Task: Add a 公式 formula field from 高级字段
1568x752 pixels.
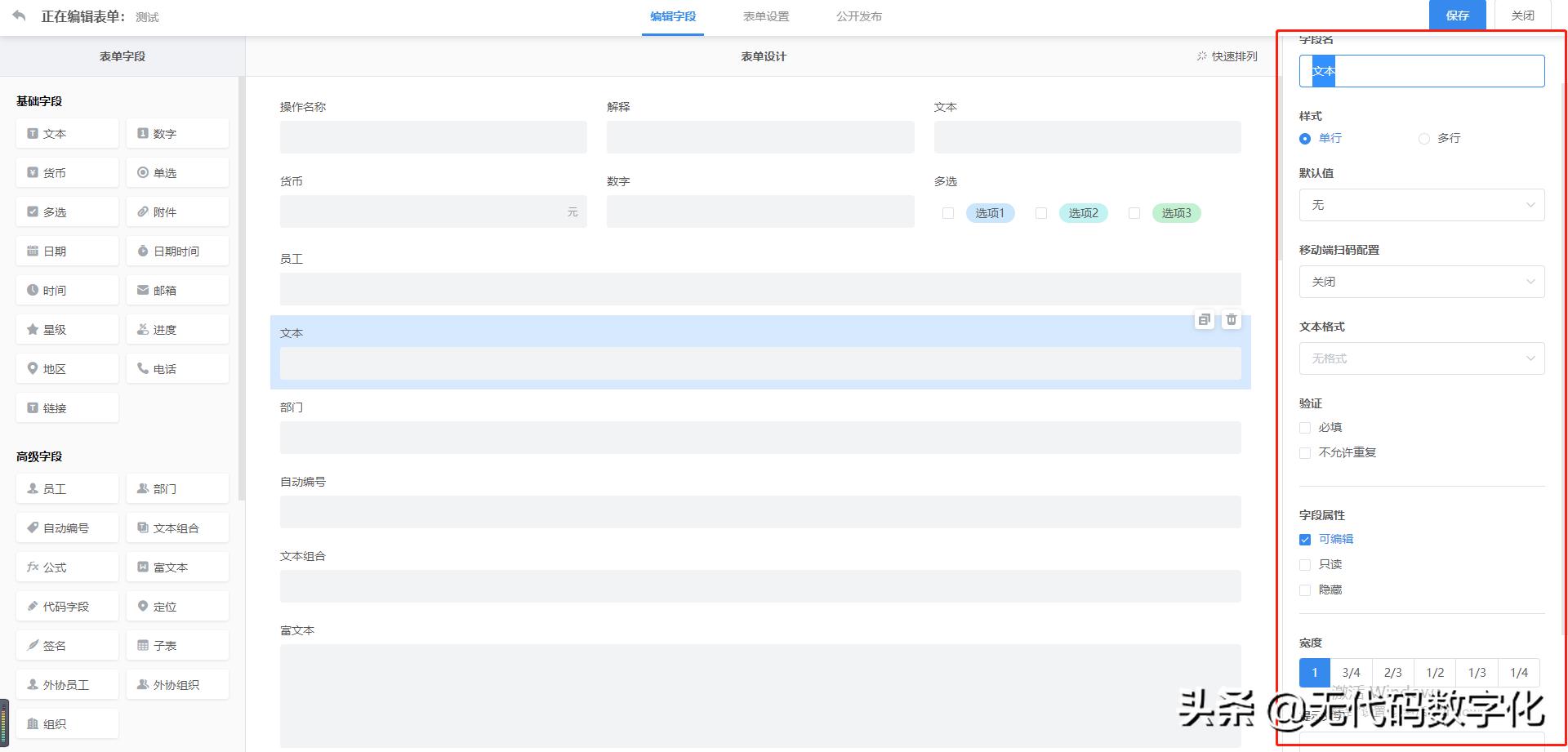Action: pos(67,567)
